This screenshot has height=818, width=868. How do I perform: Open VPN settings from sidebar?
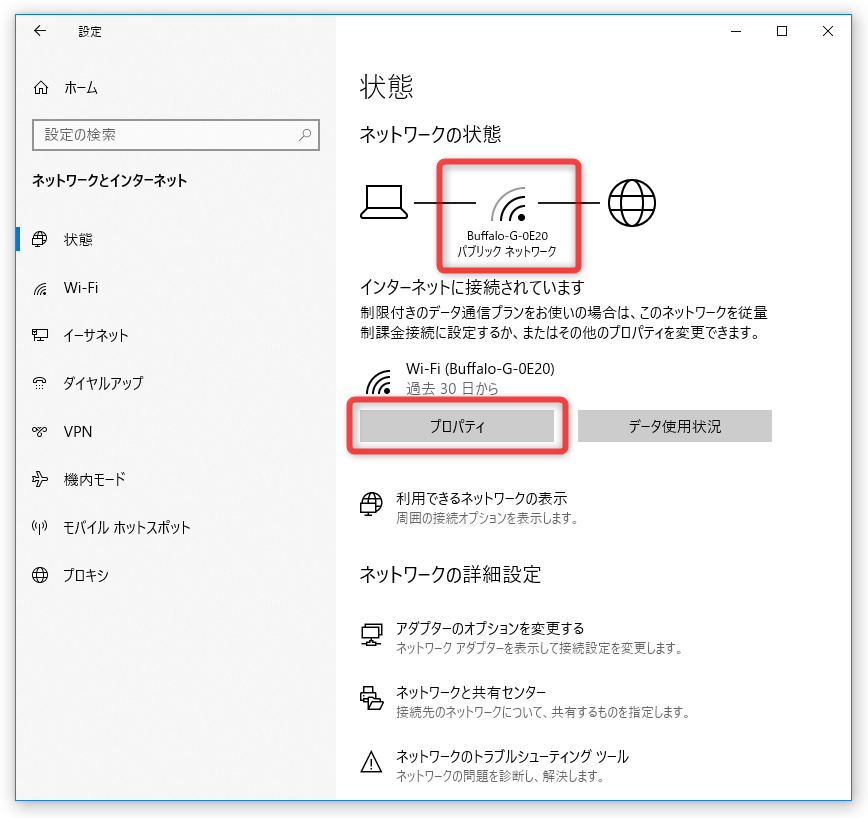[78, 432]
